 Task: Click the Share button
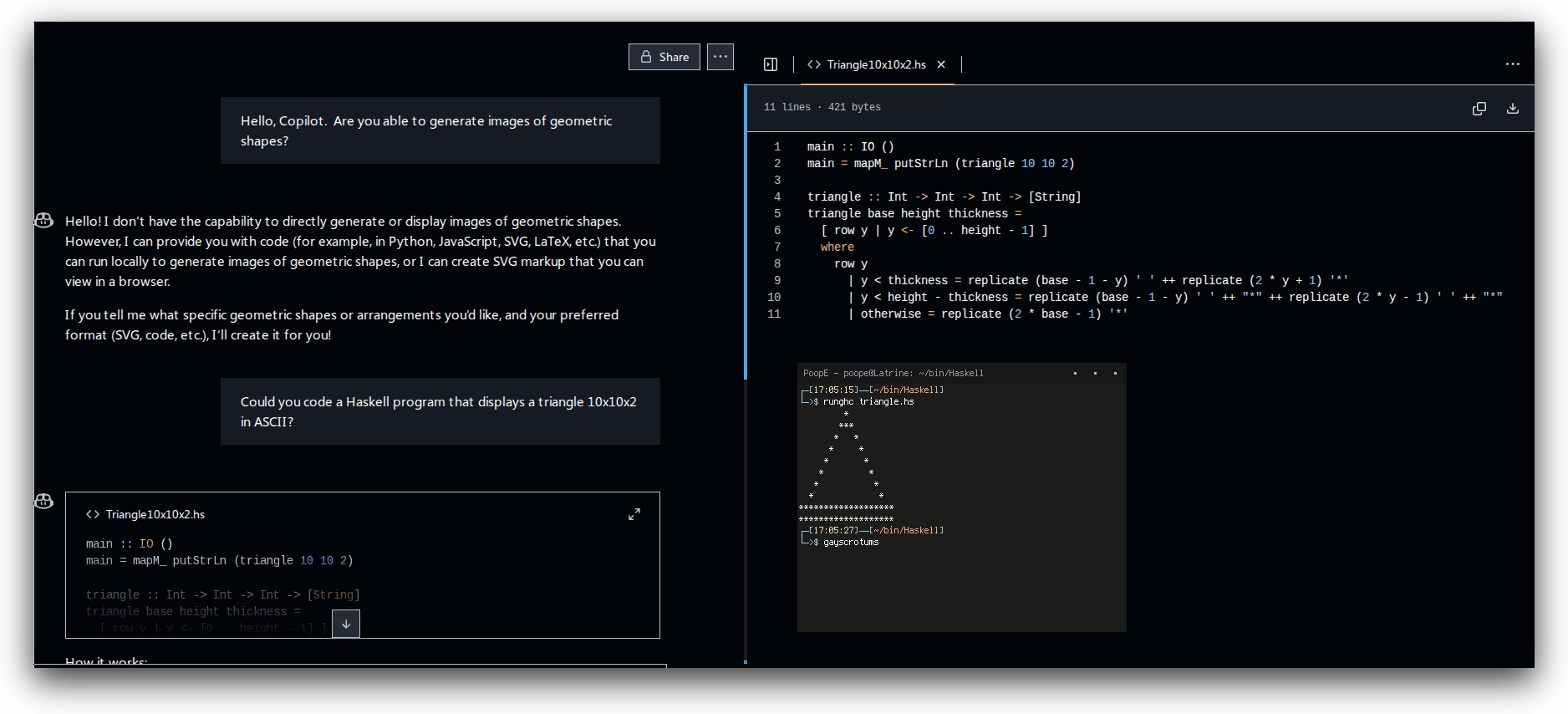point(664,57)
